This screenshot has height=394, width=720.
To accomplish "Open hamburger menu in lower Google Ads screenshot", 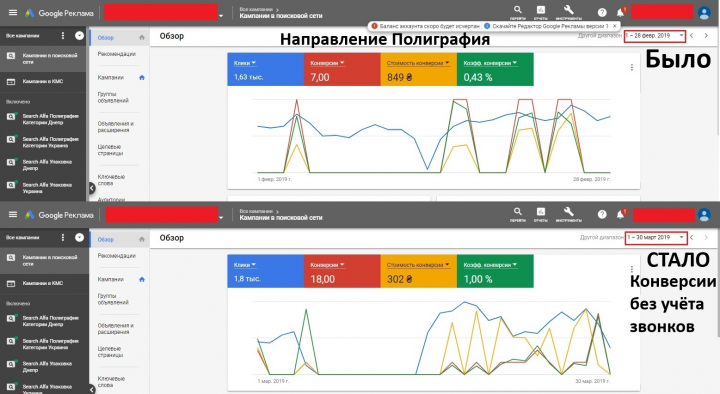I will click(x=13, y=214).
